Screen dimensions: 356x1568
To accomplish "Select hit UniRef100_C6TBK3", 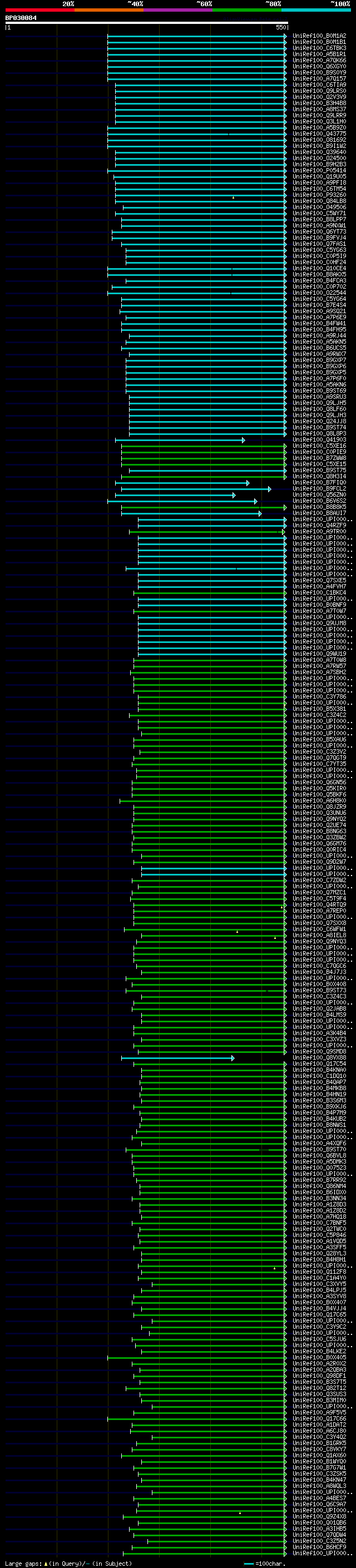I will (319, 48).
